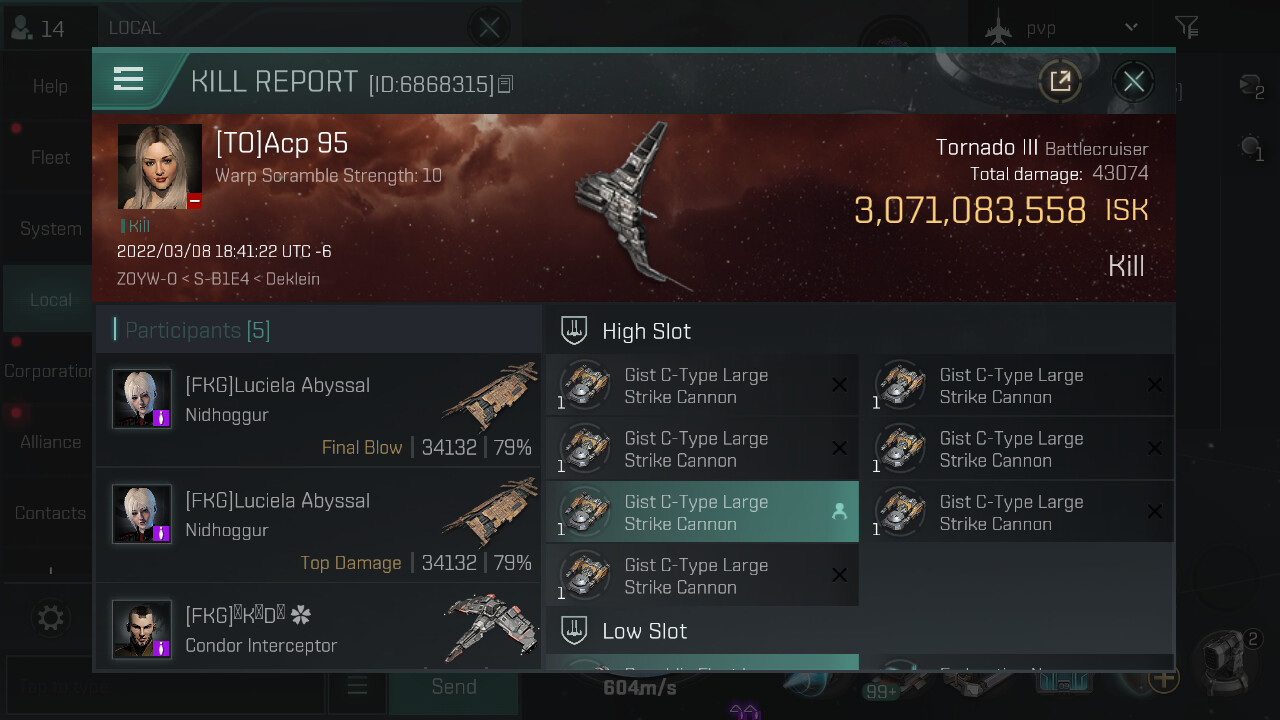Select the Tornado III ship image
This screenshot has height=720, width=1280.
coord(630,206)
